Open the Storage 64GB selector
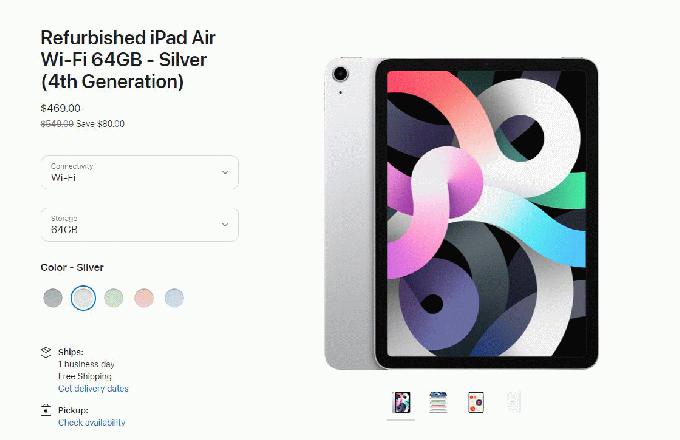 click(140, 225)
